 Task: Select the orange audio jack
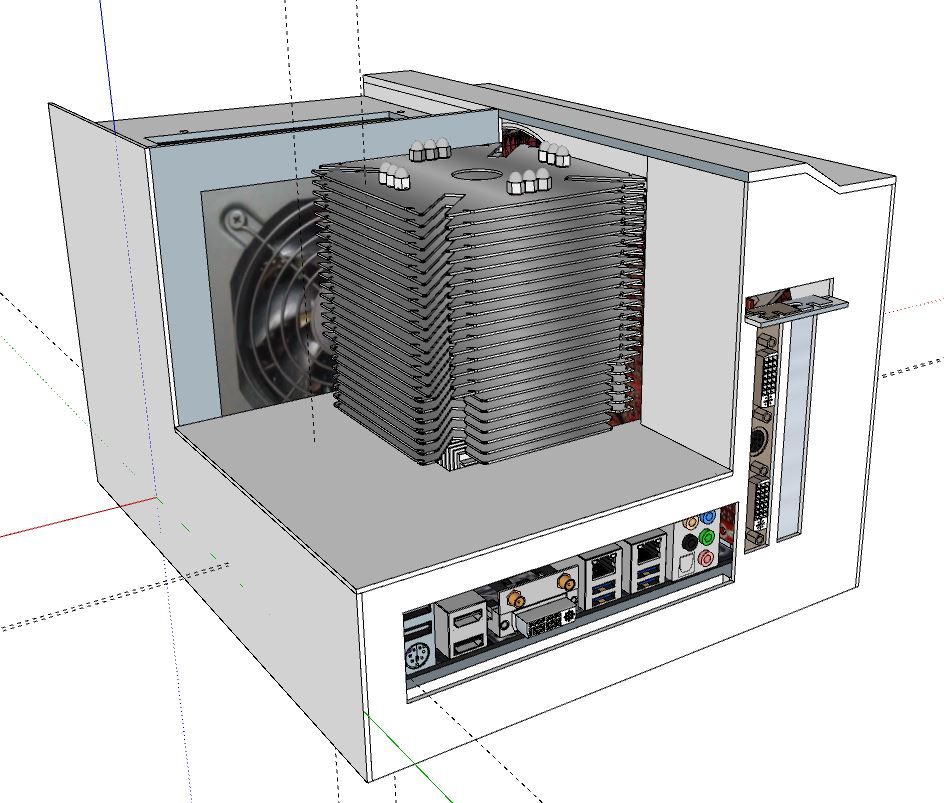pos(692,522)
